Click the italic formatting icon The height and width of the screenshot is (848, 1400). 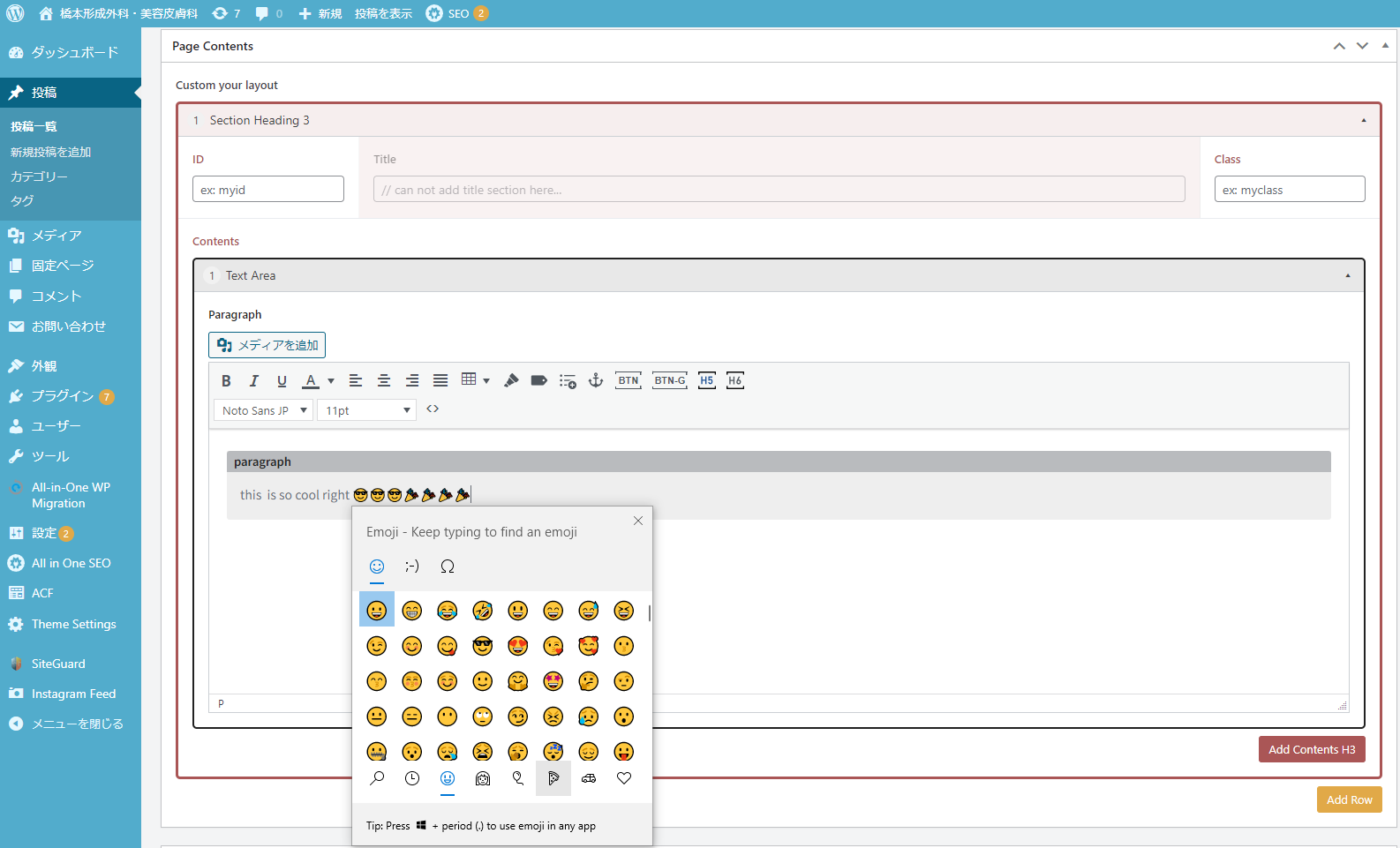(254, 381)
